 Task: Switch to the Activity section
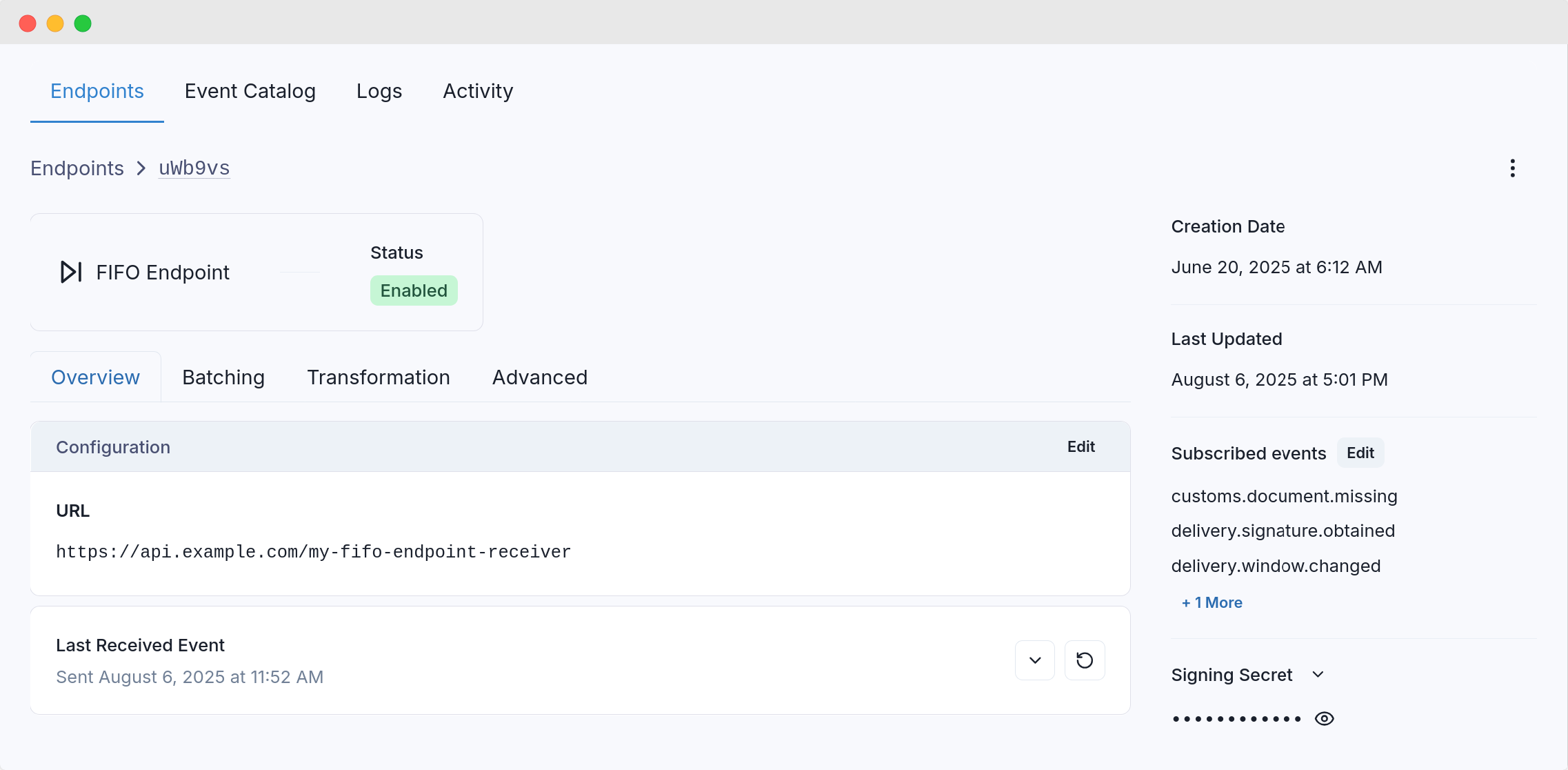coord(477,91)
